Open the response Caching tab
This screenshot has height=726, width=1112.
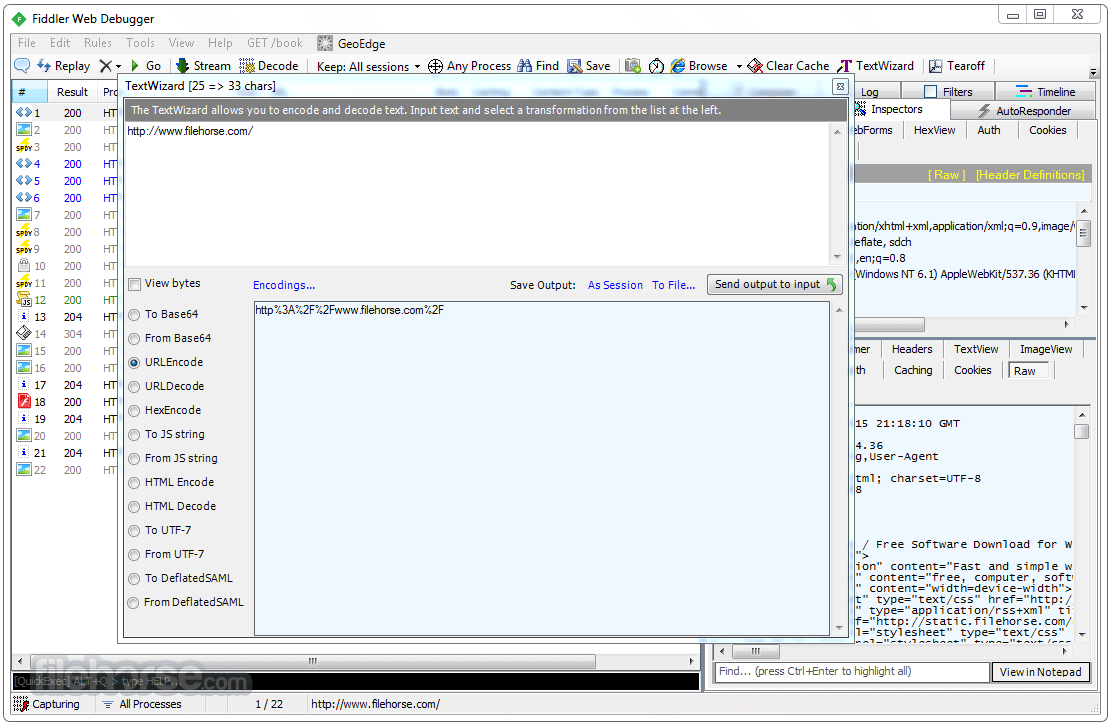coord(913,370)
